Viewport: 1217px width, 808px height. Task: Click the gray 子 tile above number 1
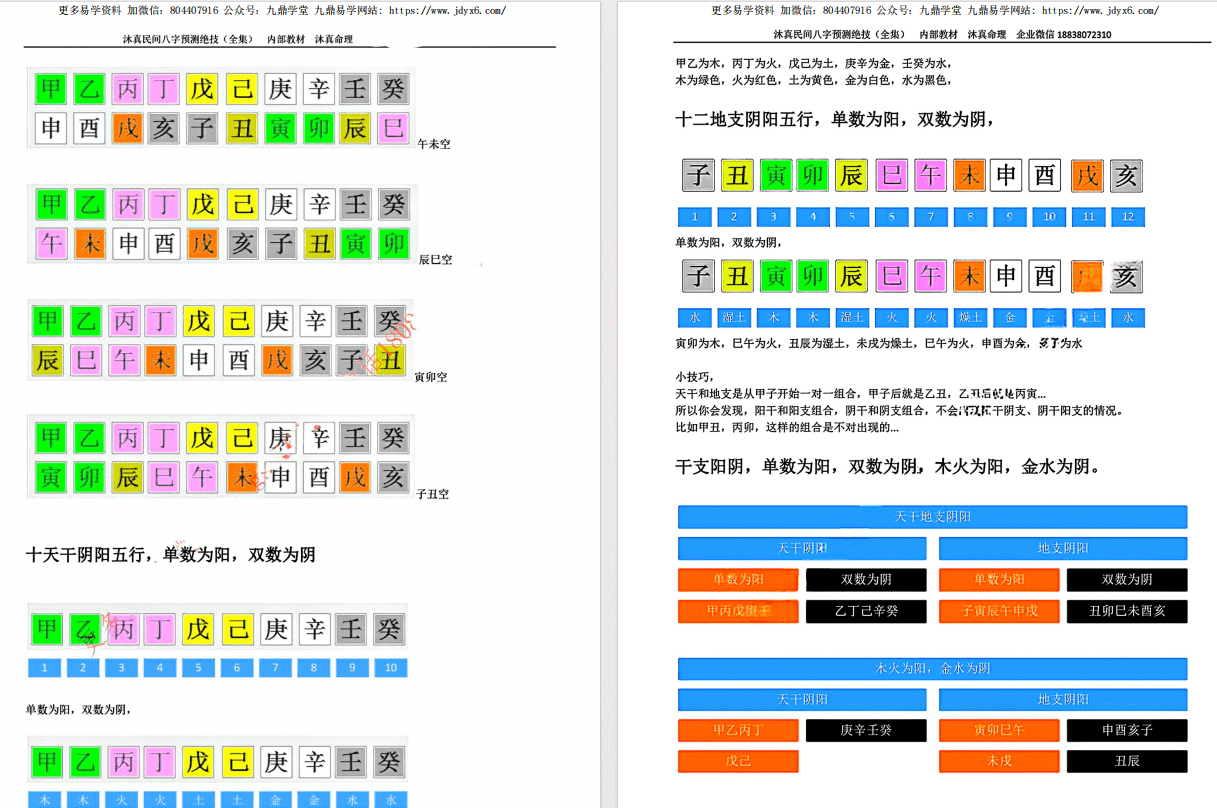tap(697, 176)
